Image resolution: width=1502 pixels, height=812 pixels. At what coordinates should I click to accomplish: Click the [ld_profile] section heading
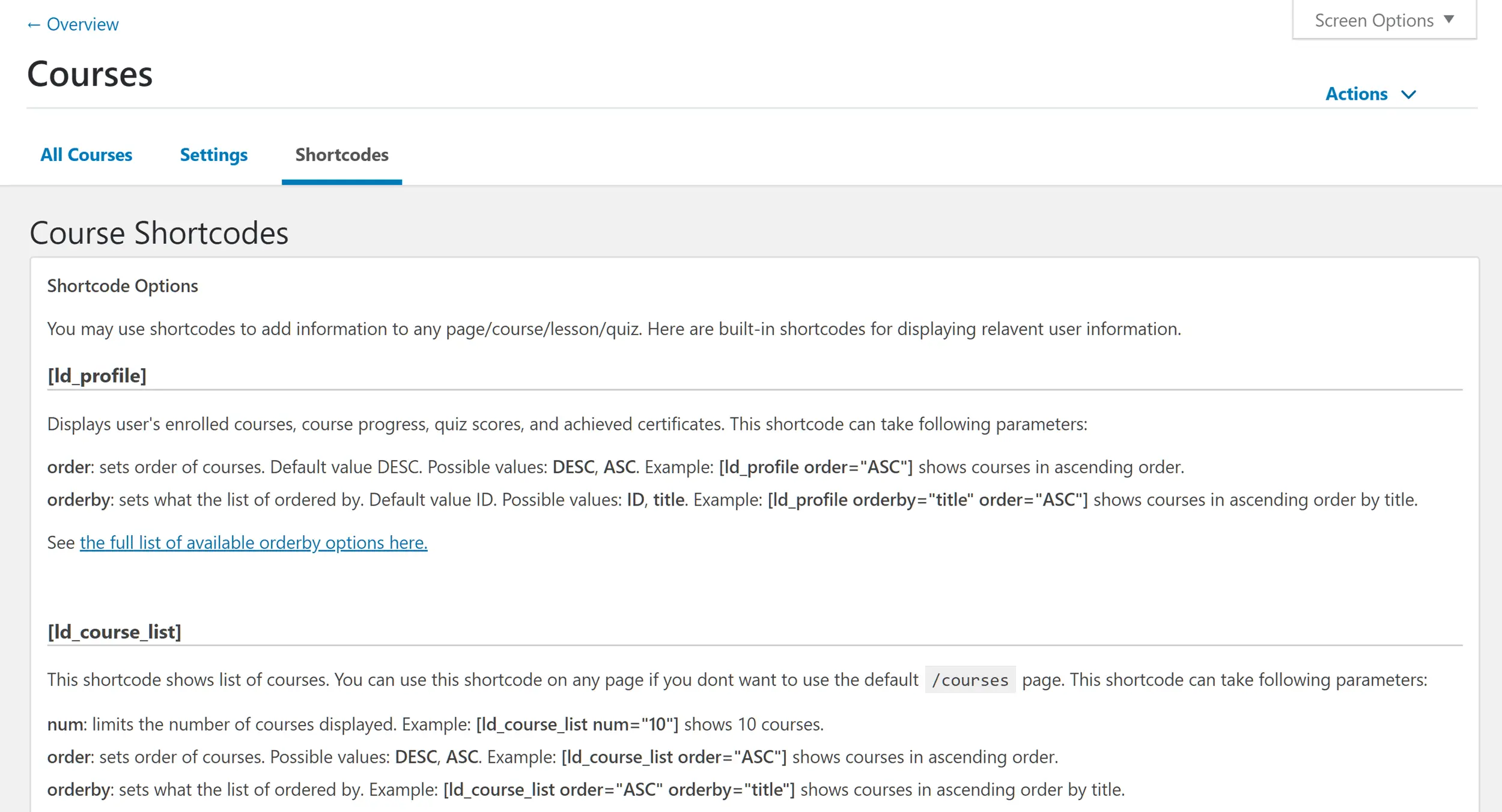pyautogui.click(x=97, y=376)
